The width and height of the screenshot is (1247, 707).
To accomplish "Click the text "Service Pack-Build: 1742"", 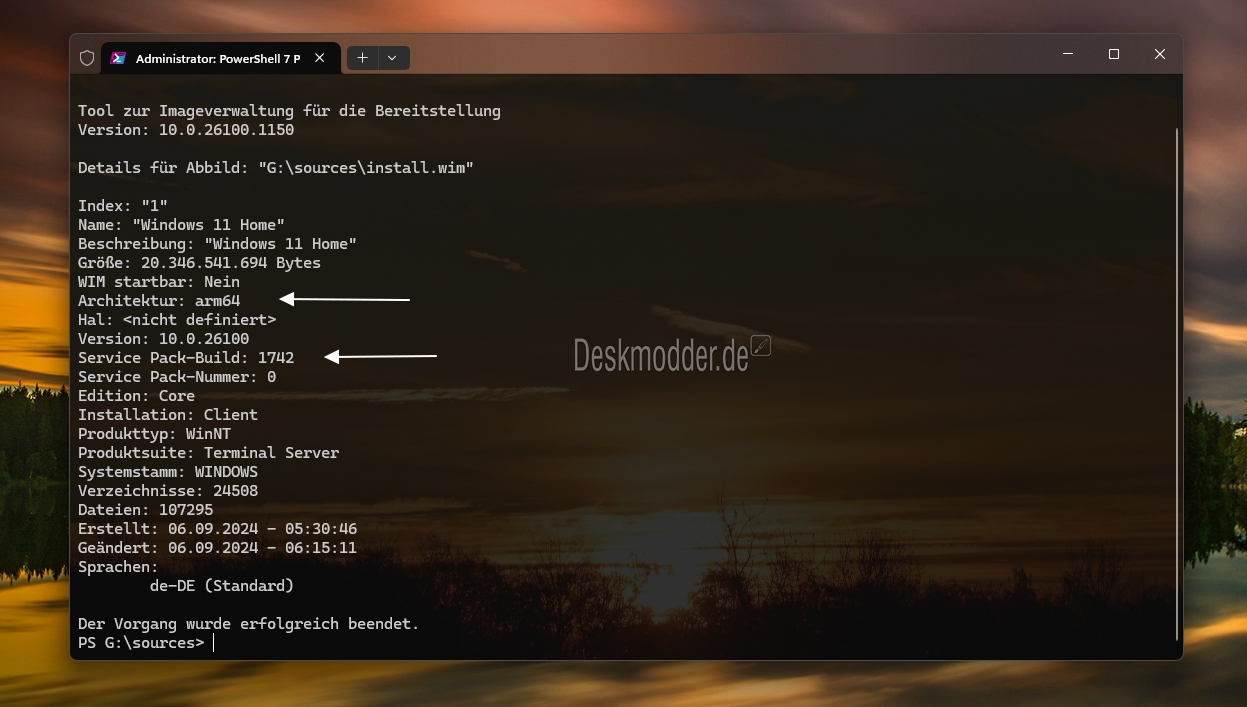I will tap(186, 357).
